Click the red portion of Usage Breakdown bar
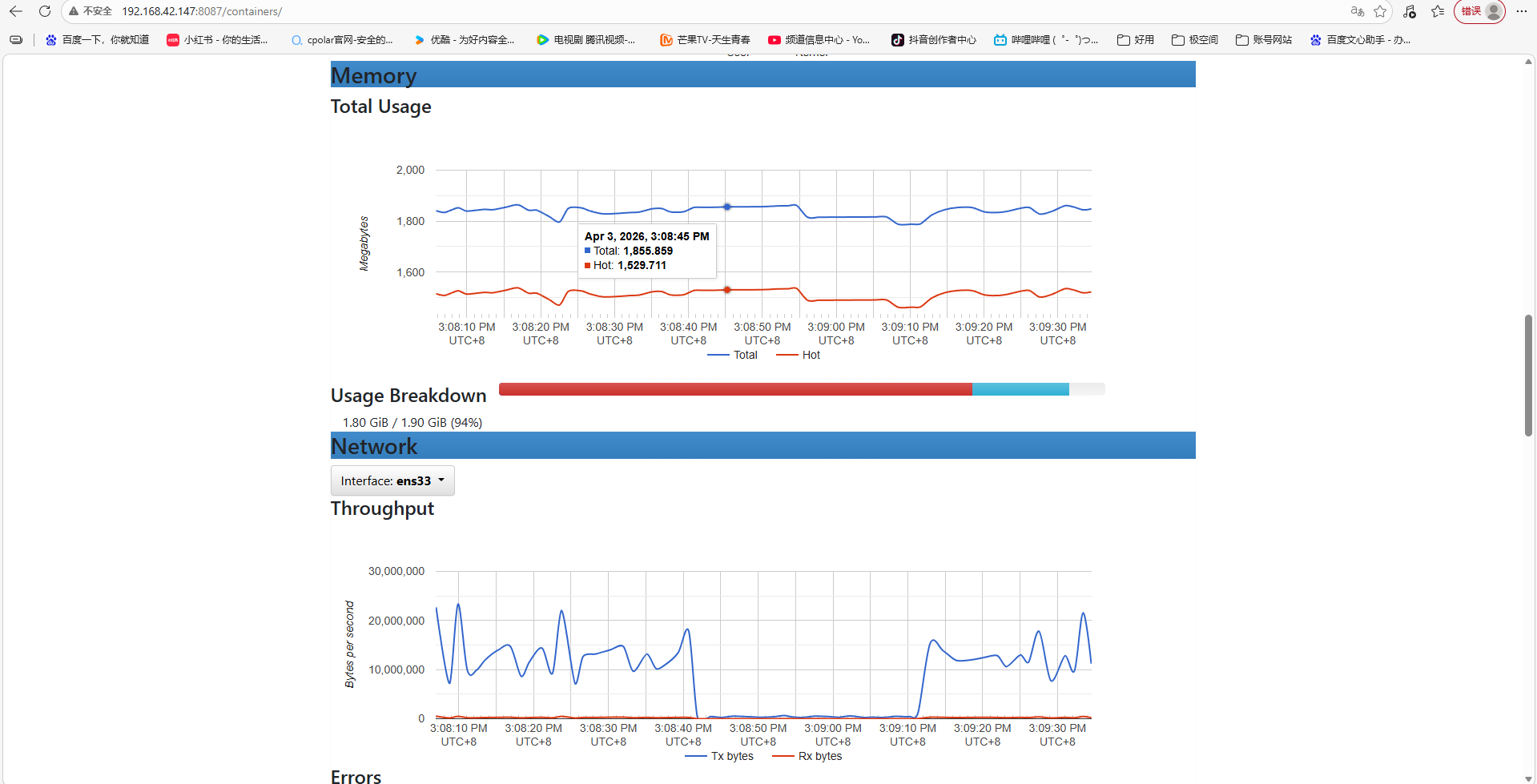The height and width of the screenshot is (784, 1537). pos(734,389)
